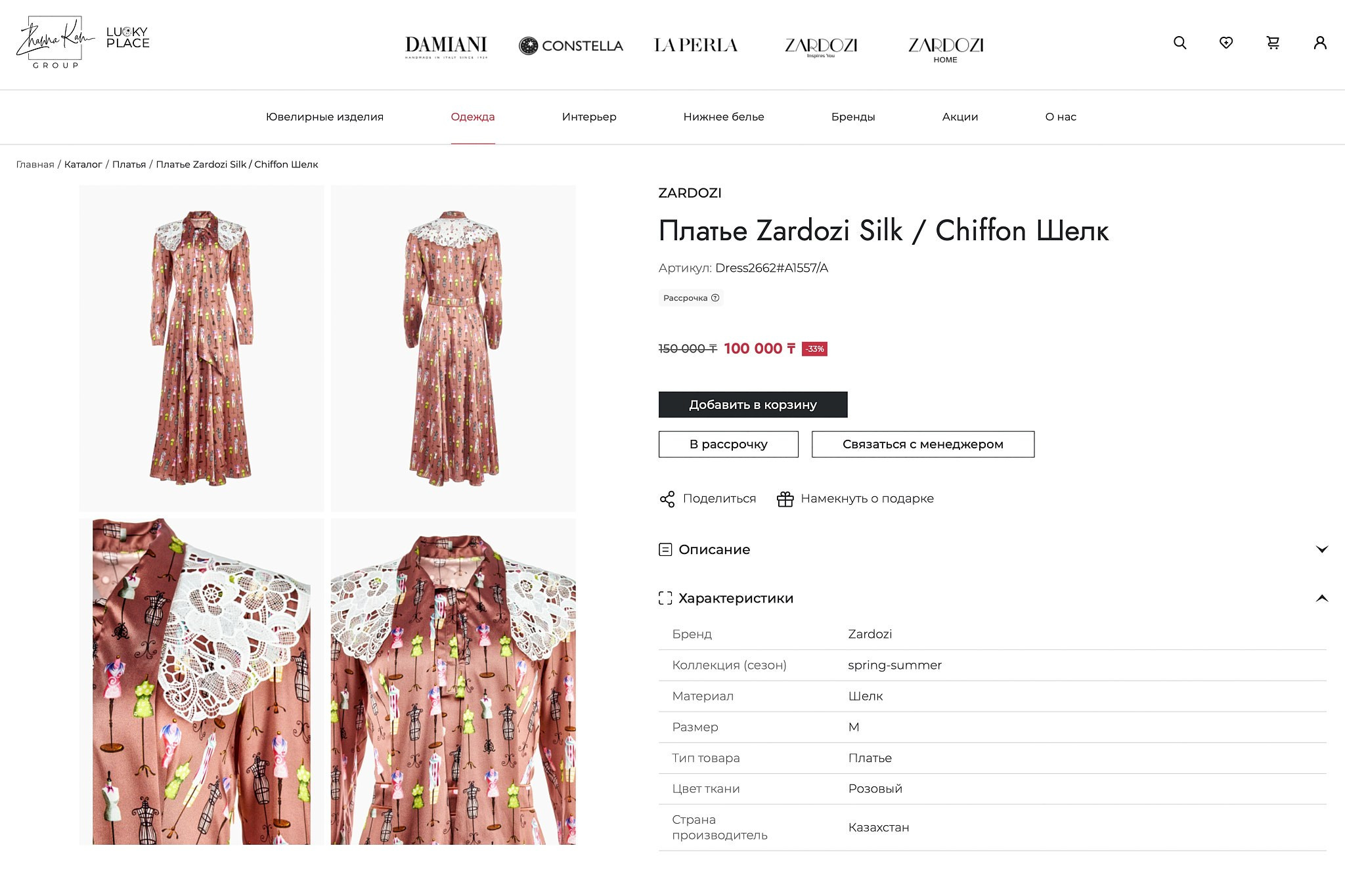The width and height of the screenshot is (1345, 896).
Task: Switch to the Нижнее белье menu item
Action: click(x=722, y=117)
